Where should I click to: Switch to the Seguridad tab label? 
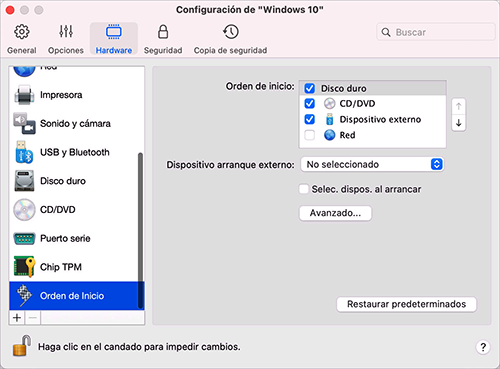pos(163,50)
